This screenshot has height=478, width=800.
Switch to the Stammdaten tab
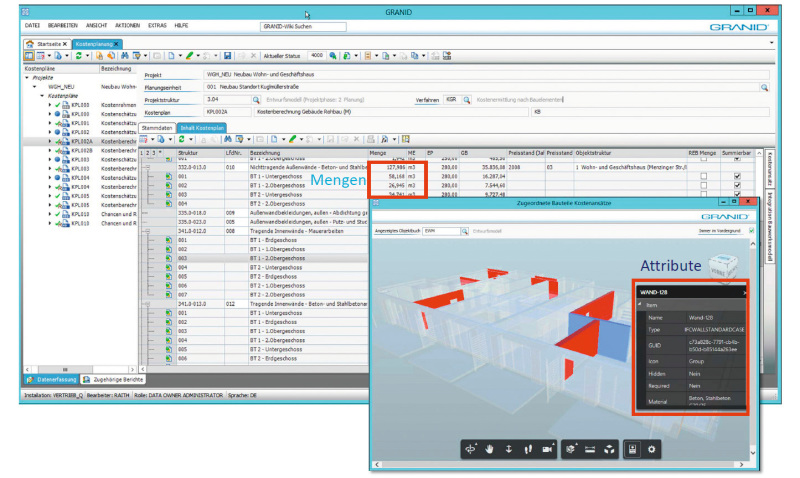(157, 128)
